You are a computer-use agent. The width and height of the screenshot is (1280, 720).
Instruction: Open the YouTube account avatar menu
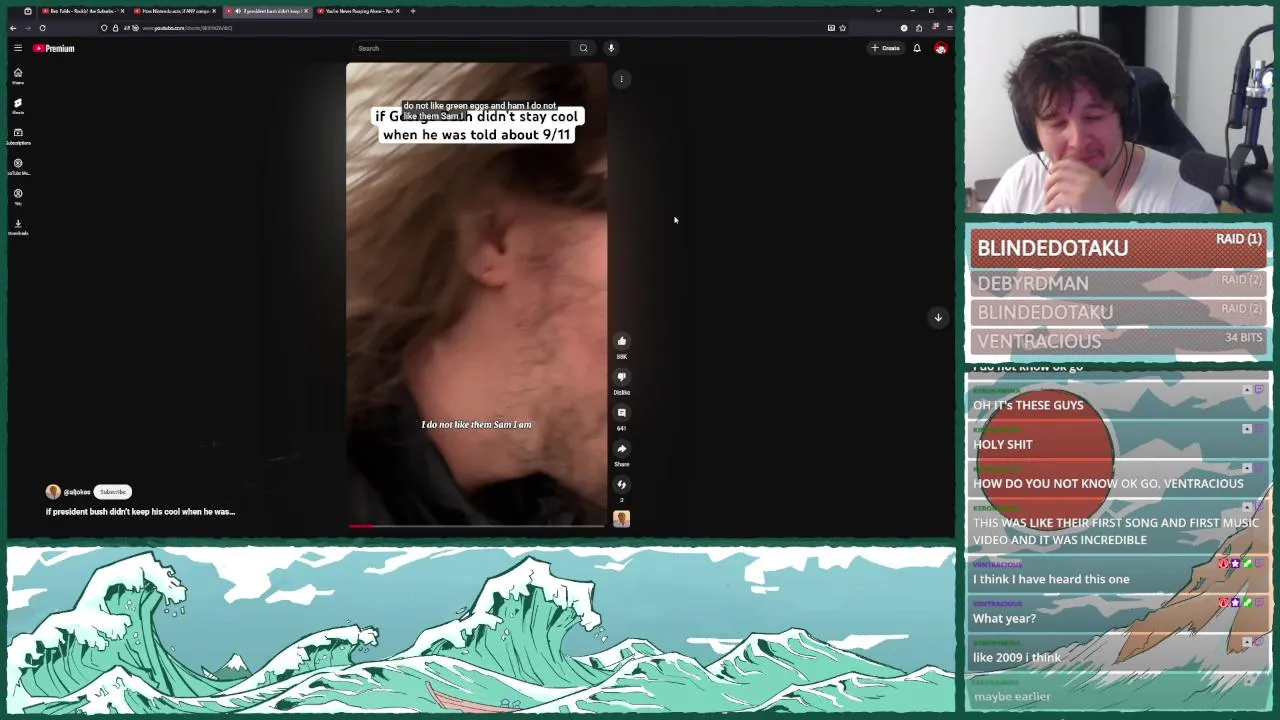pyautogui.click(x=940, y=48)
